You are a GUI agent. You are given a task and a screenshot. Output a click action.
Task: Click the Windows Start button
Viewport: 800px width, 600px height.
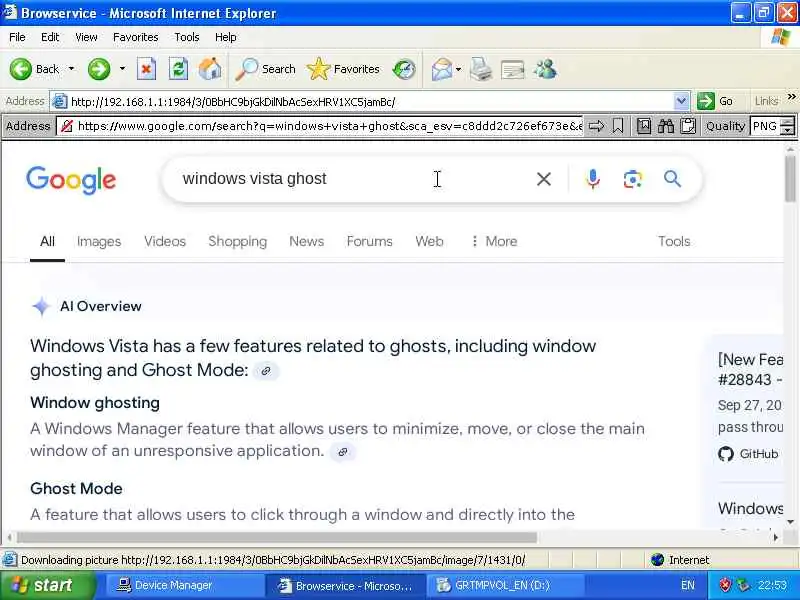[x=47, y=585]
